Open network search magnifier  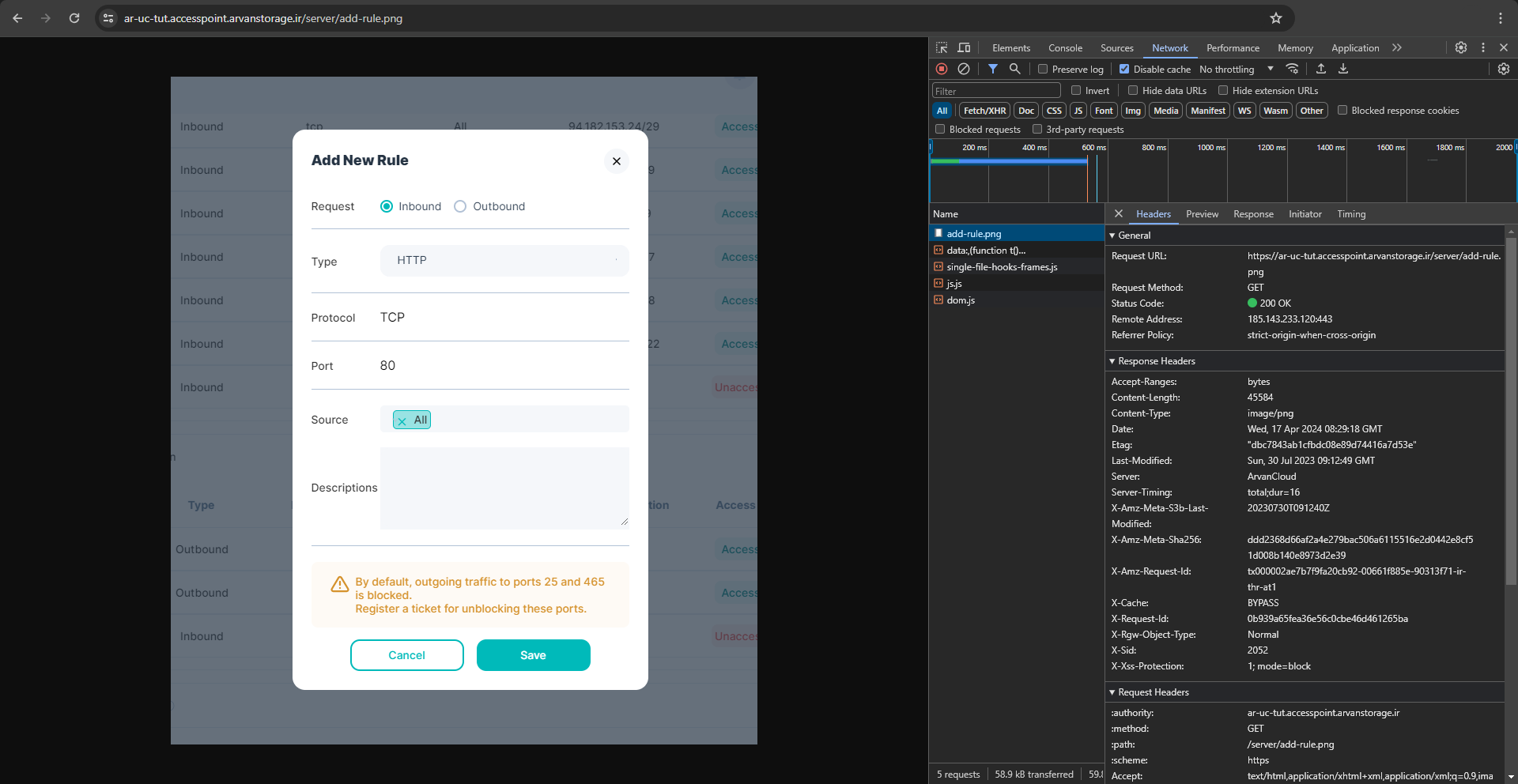(x=1014, y=69)
